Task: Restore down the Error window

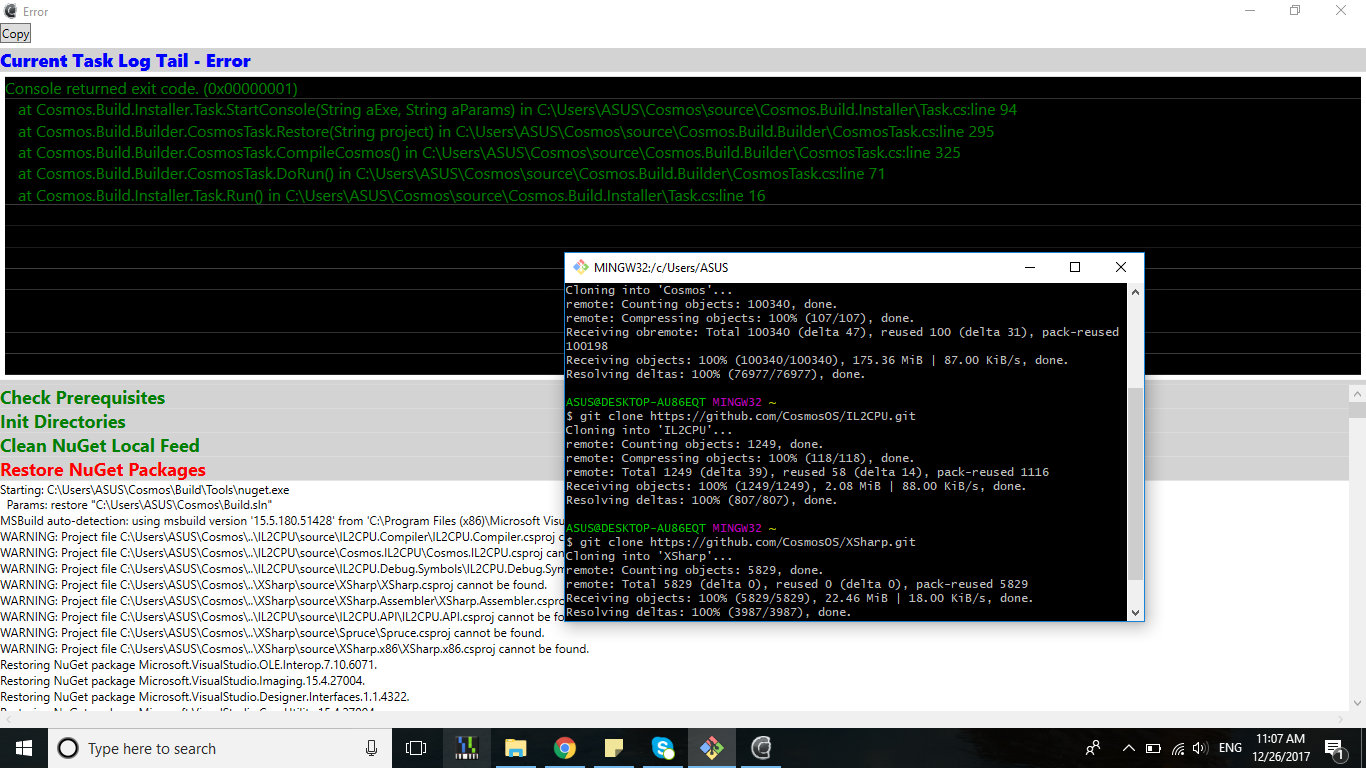Action: [1295, 11]
